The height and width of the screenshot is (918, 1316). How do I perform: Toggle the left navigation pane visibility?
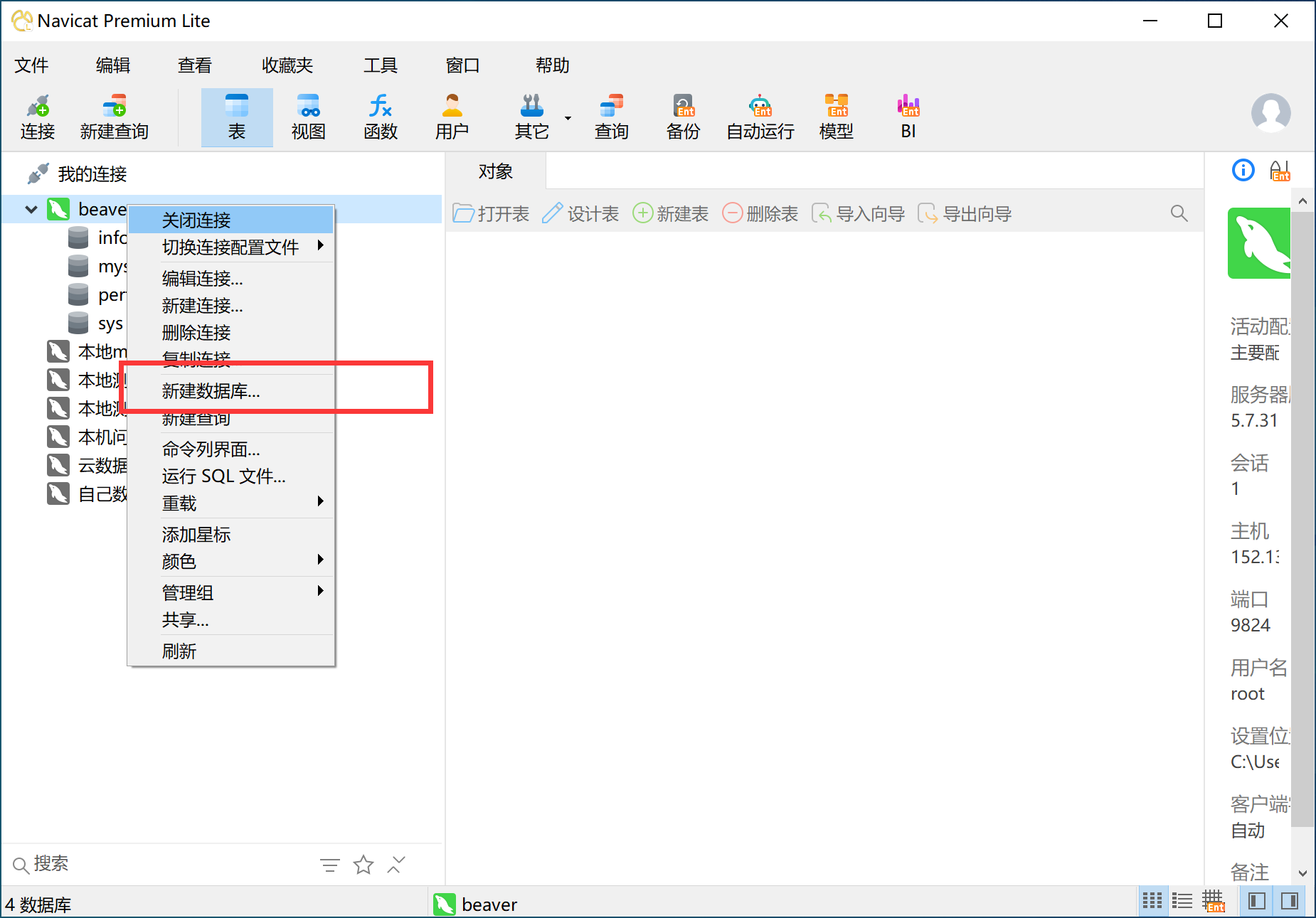click(x=1257, y=901)
